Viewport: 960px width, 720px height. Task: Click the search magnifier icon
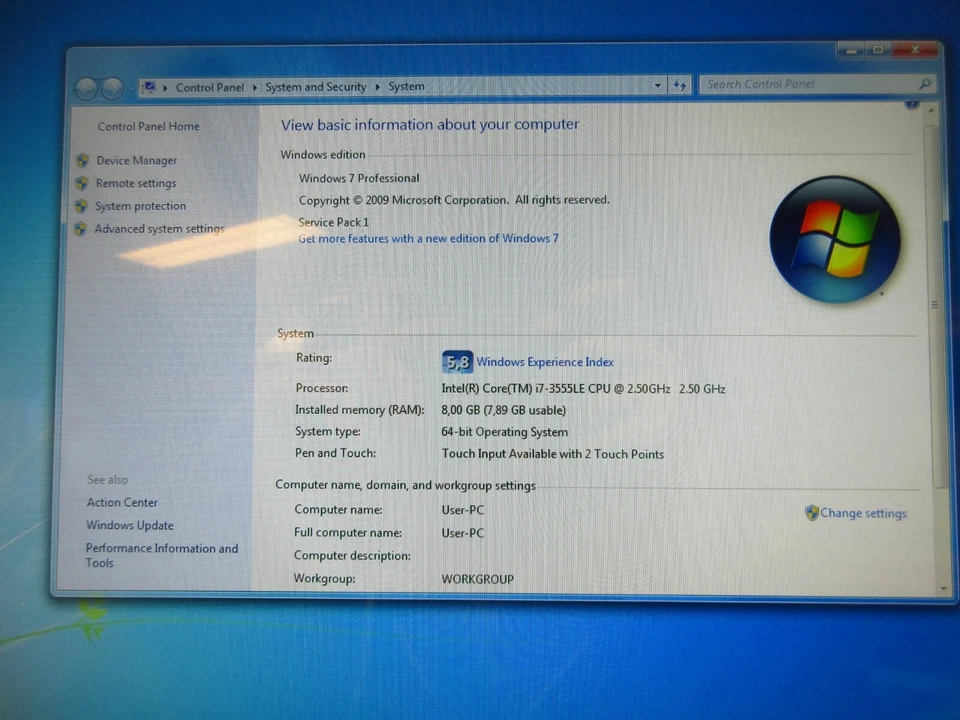pos(925,84)
